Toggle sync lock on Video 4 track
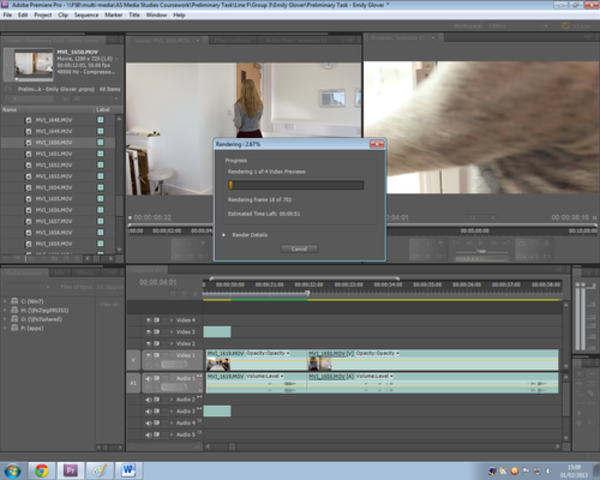This screenshot has width=600, height=480. (x=157, y=320)
